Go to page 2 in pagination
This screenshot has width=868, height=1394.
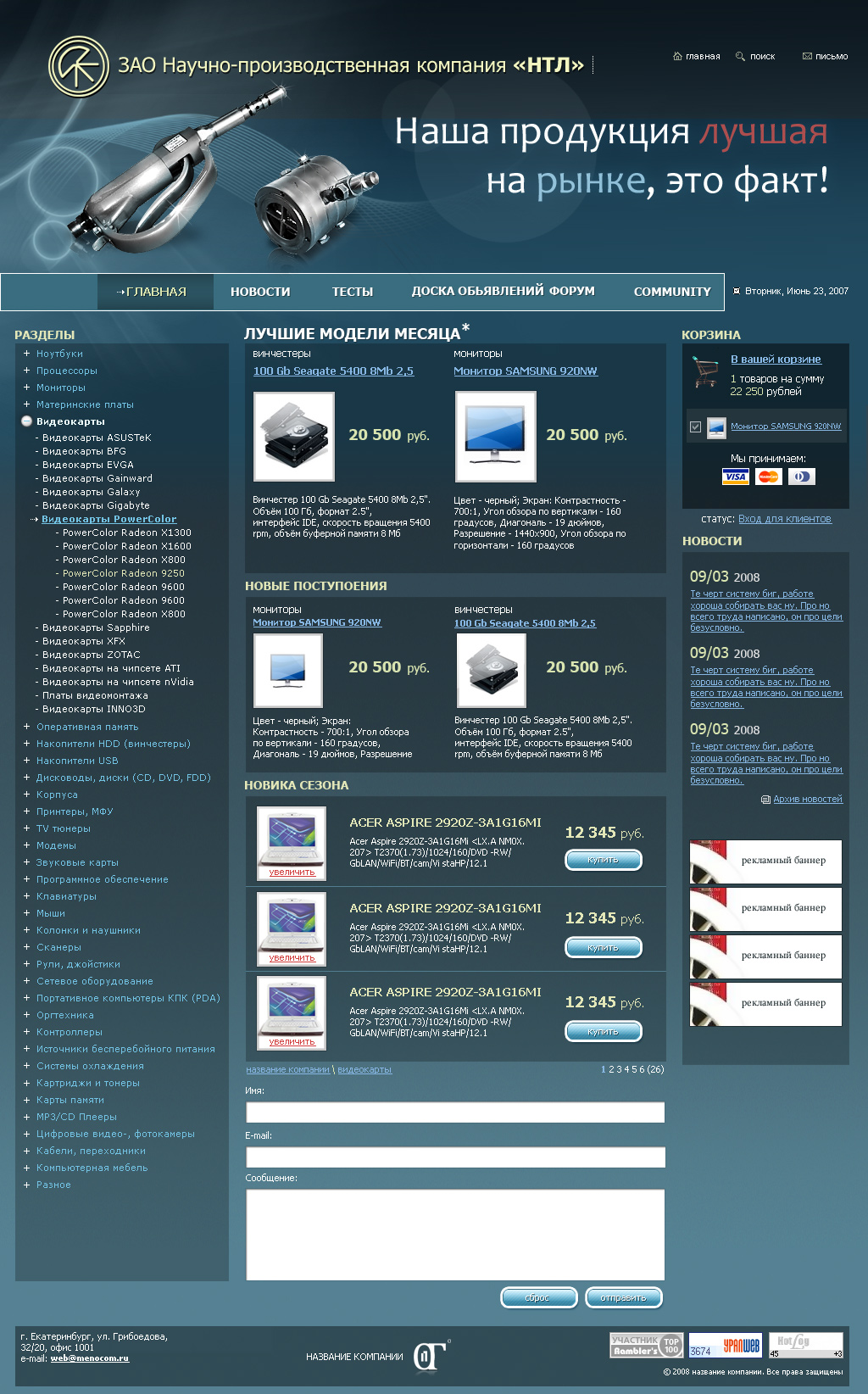coord(612,1069)
